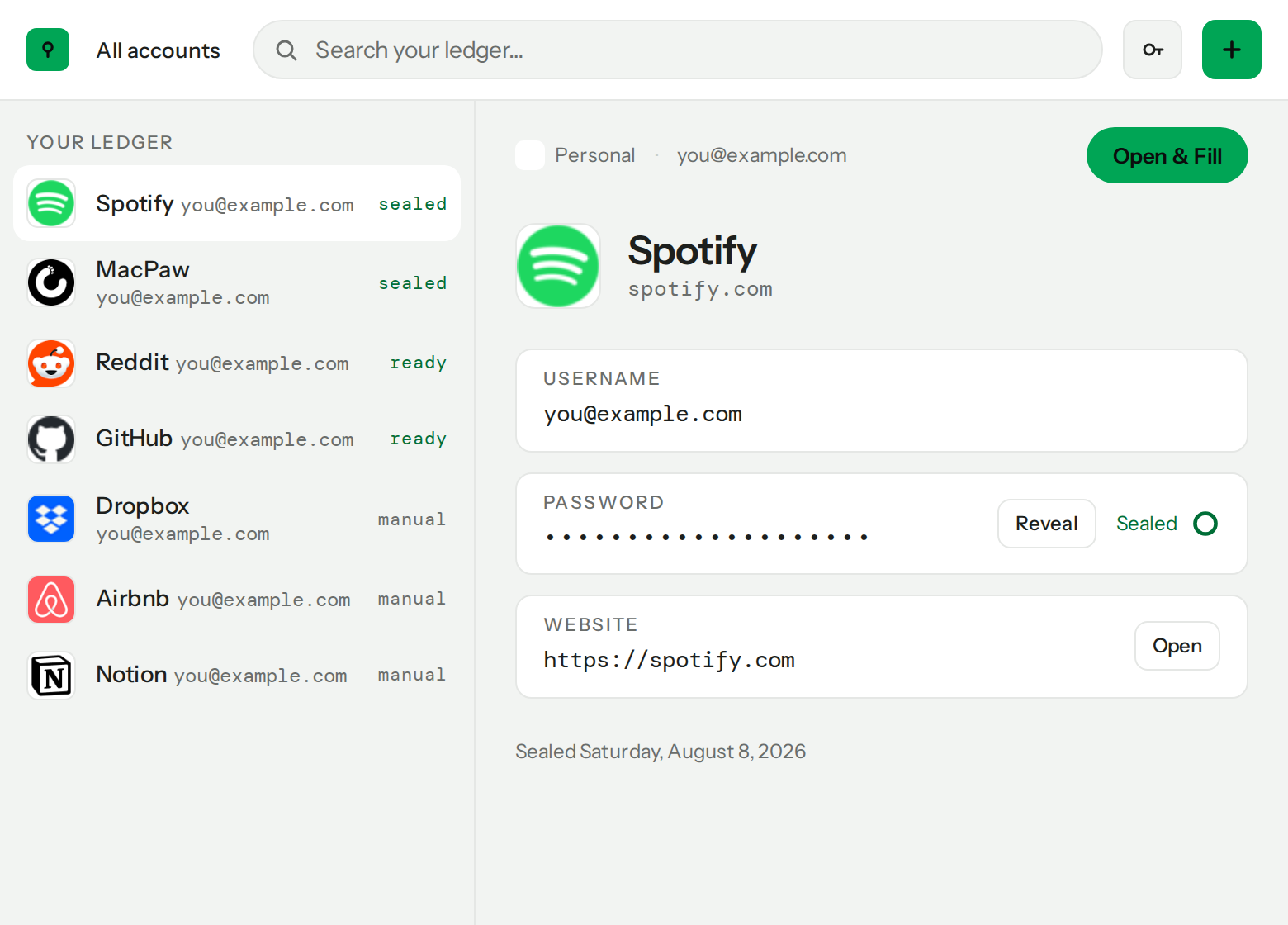Click the GitHub logo icon

51,439
